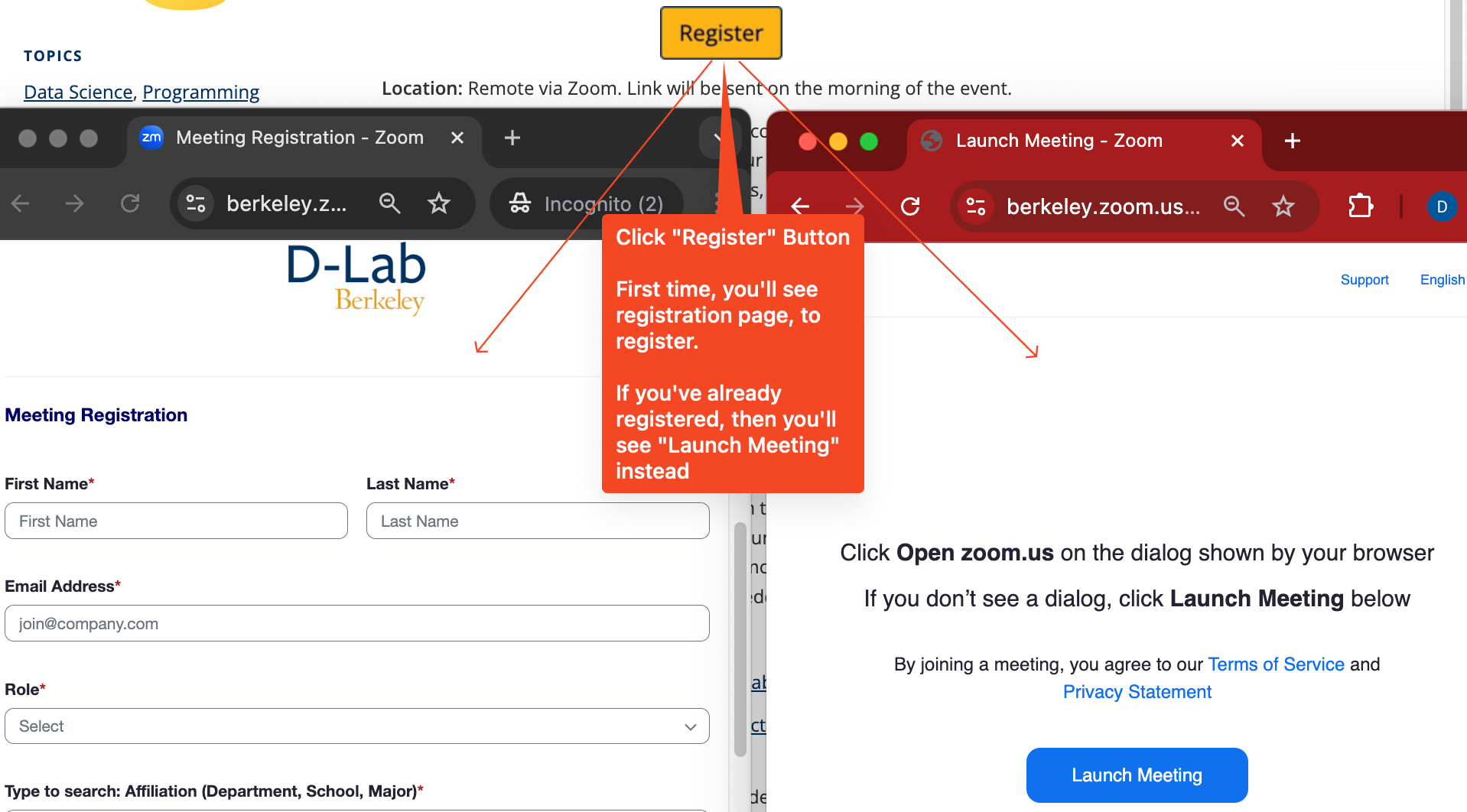Minimize the Launch Meeting window
This screenshot has width=1467, height=812.
(838, 141)
